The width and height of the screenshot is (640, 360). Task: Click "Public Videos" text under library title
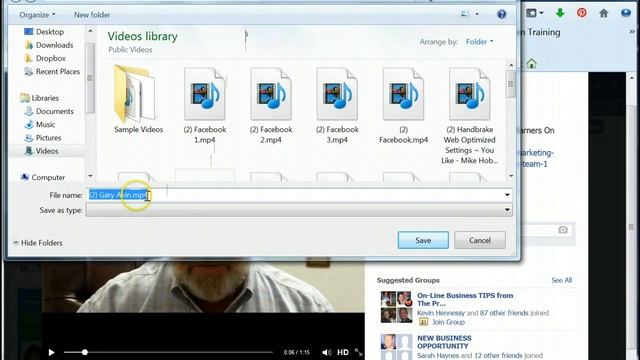[x=130, y=50]
